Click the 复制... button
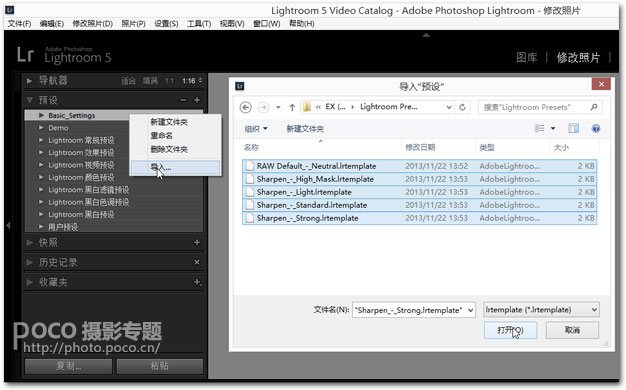Screen dimensions: 626x390 pyautogui.click(x=68, y=366)
